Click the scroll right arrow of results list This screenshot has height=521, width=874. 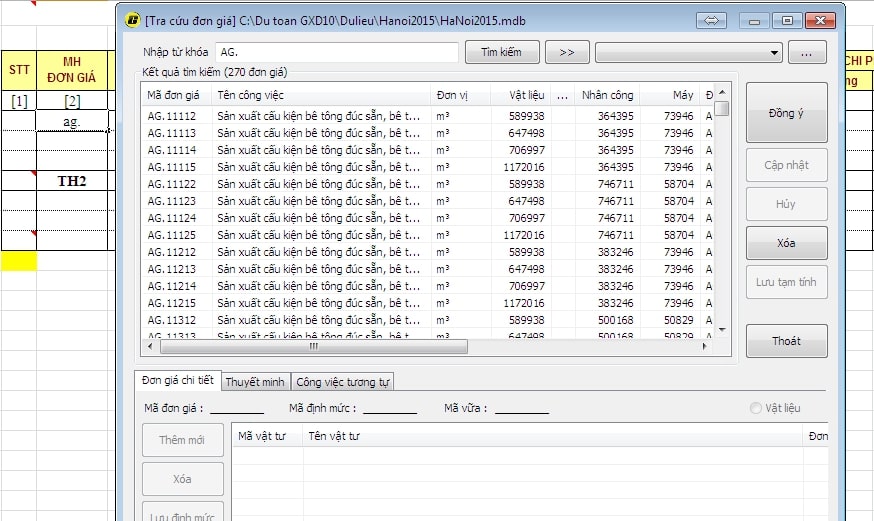pyautogui.click(x=705, y=347)
